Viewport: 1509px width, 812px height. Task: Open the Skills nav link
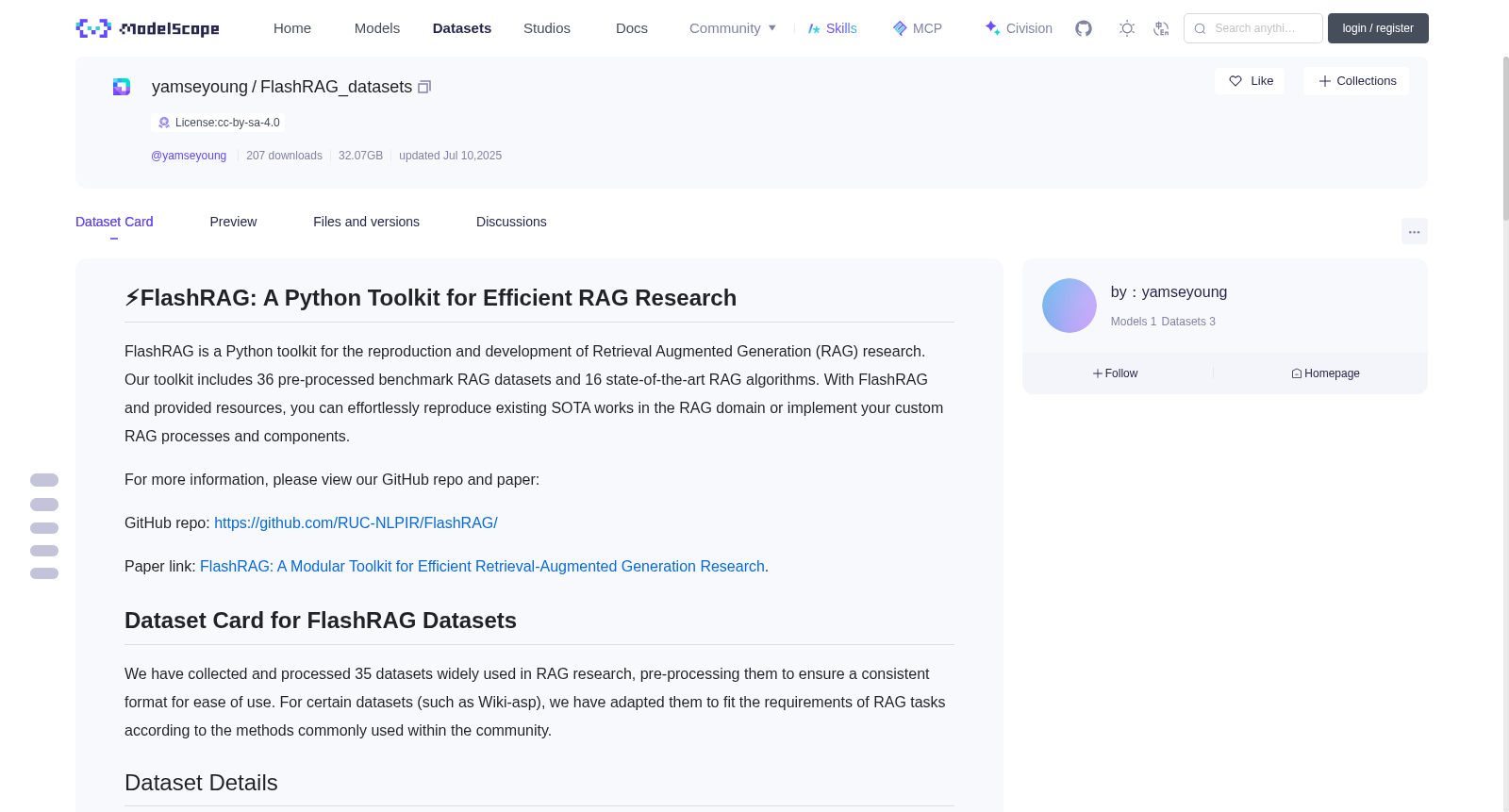click(x=841, y=28)
